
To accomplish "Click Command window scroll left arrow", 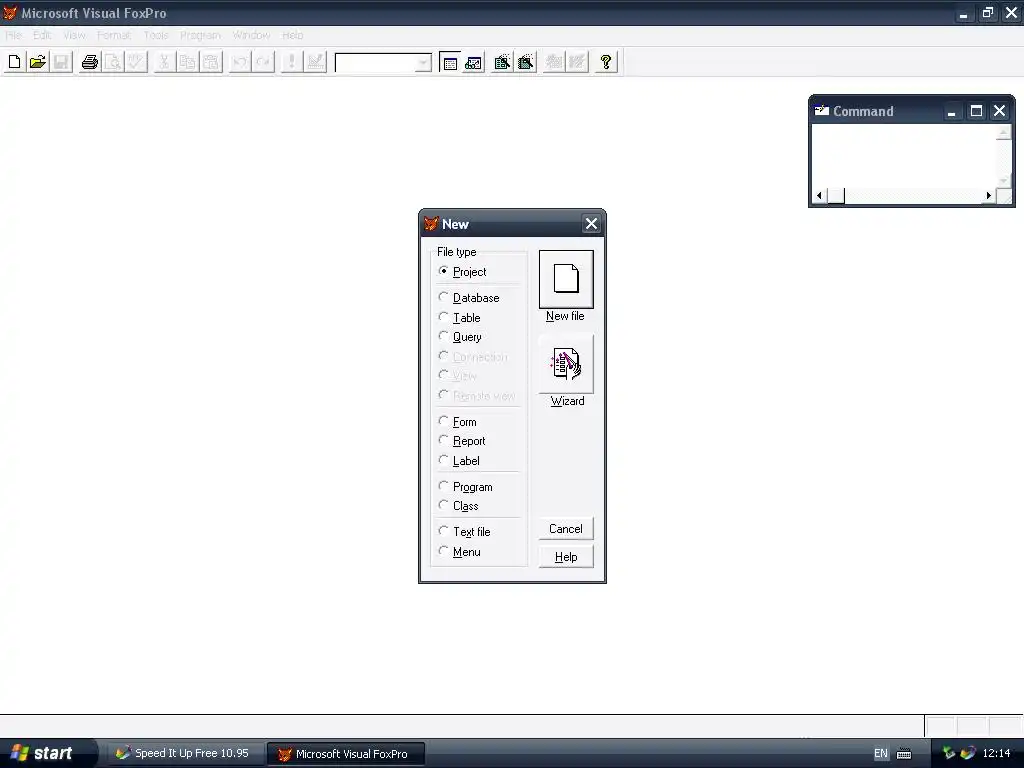I will pyautogui.click(x=820, y=195).
